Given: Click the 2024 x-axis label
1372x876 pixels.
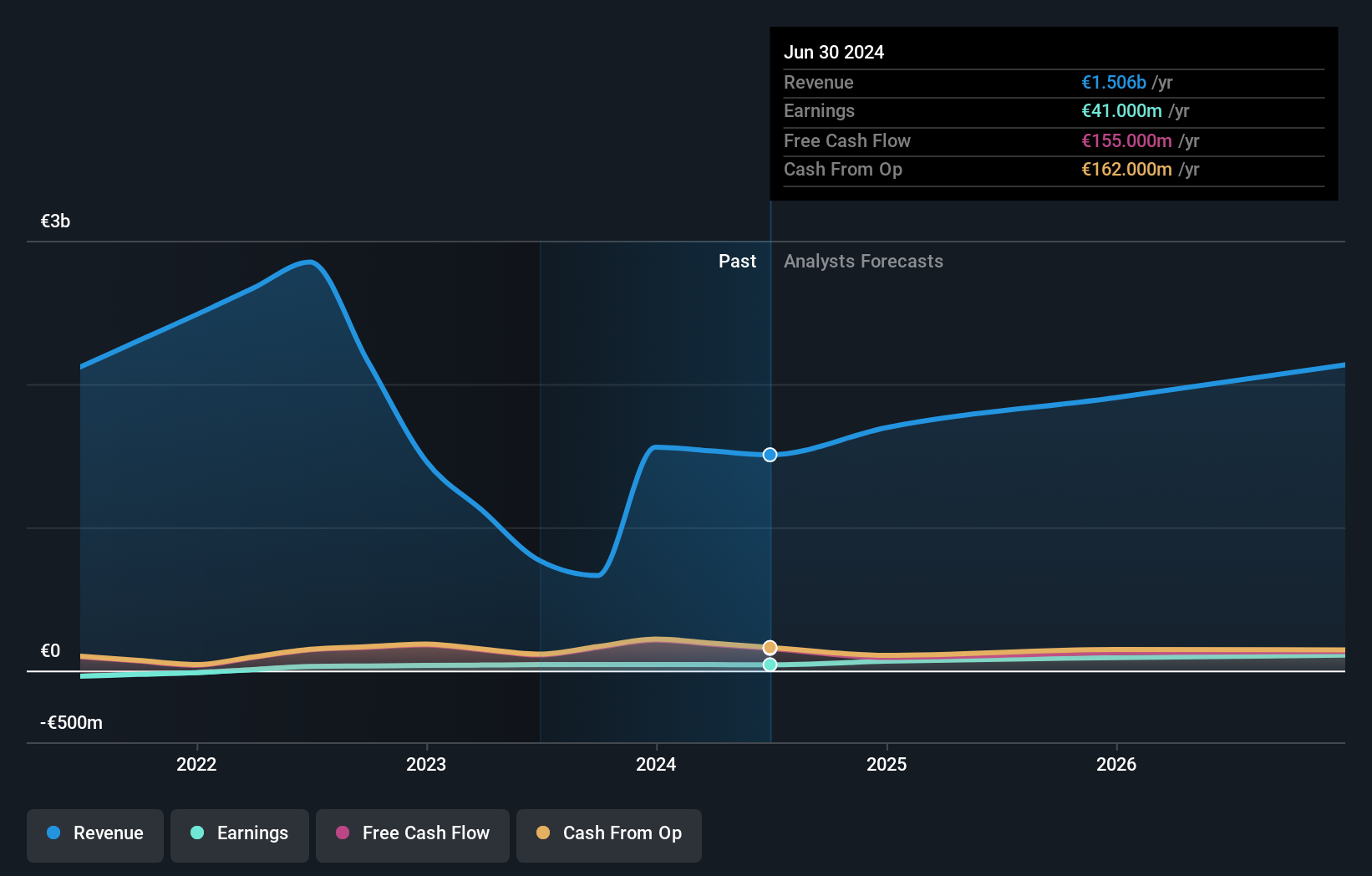Looking at the screenshot, I should click(656, 764).
